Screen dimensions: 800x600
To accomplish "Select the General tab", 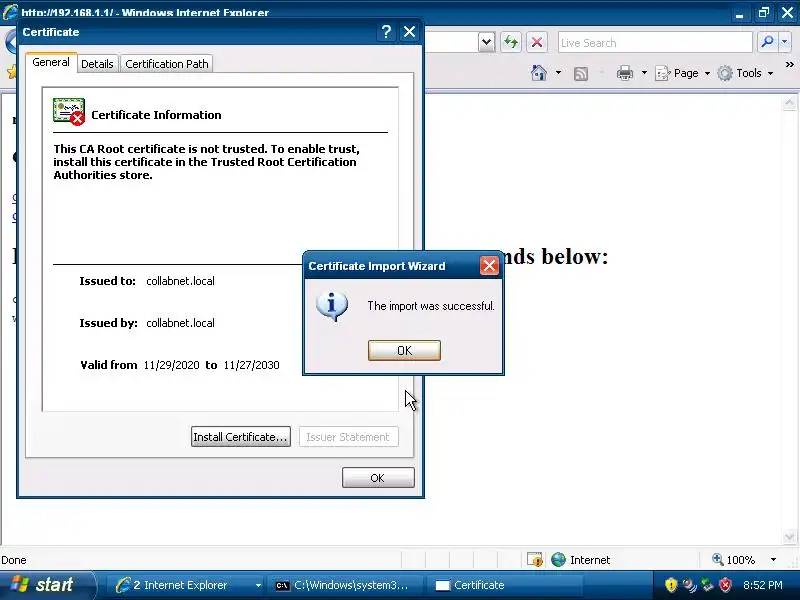I will coord(51,62).
